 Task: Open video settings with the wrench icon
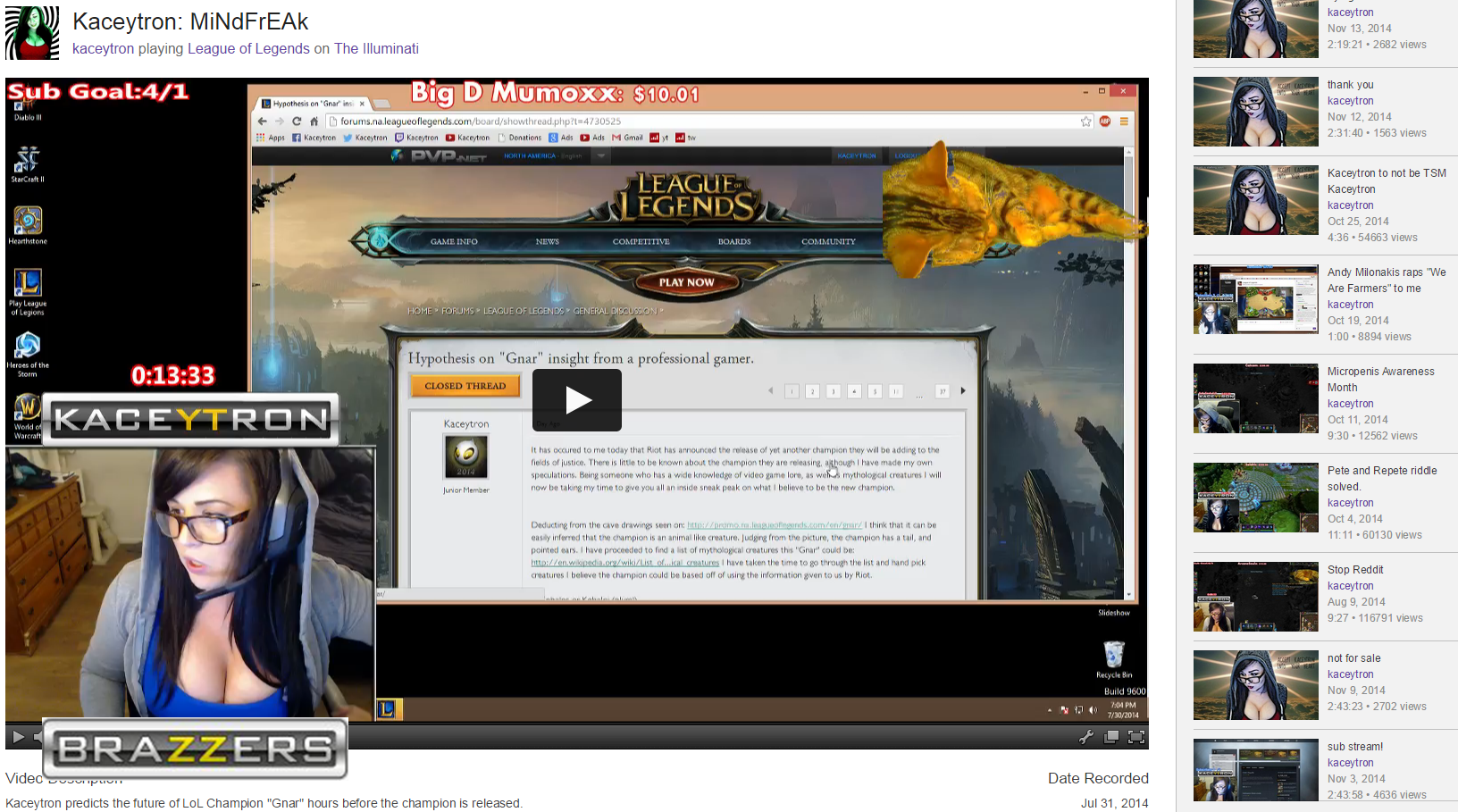pyautogui.click(x=1085, y=737)
